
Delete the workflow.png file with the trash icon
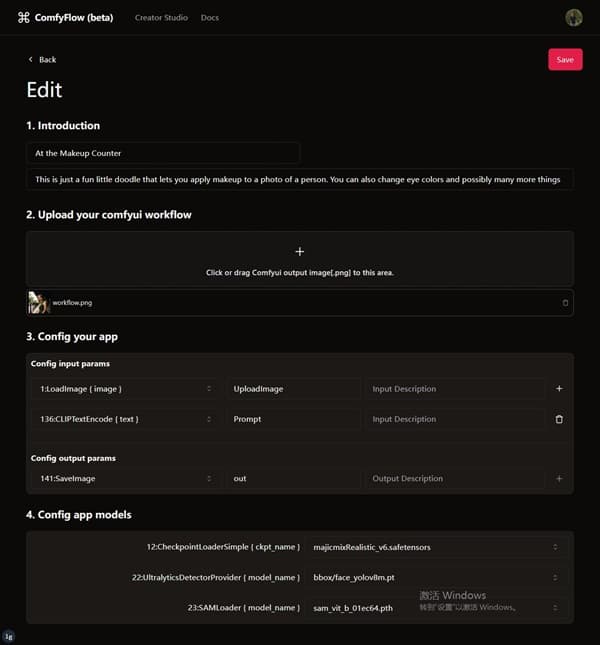[x=565, y=303]
